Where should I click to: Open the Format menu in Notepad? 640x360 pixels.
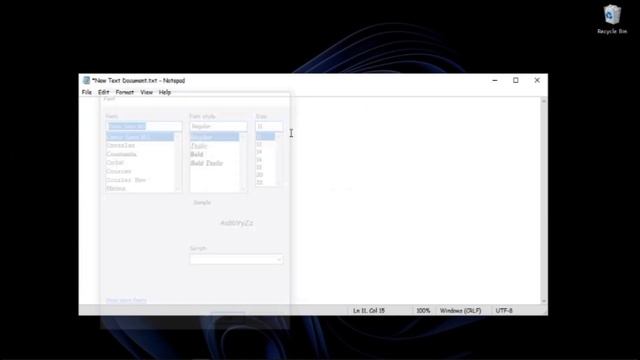(x=124, y=92)
